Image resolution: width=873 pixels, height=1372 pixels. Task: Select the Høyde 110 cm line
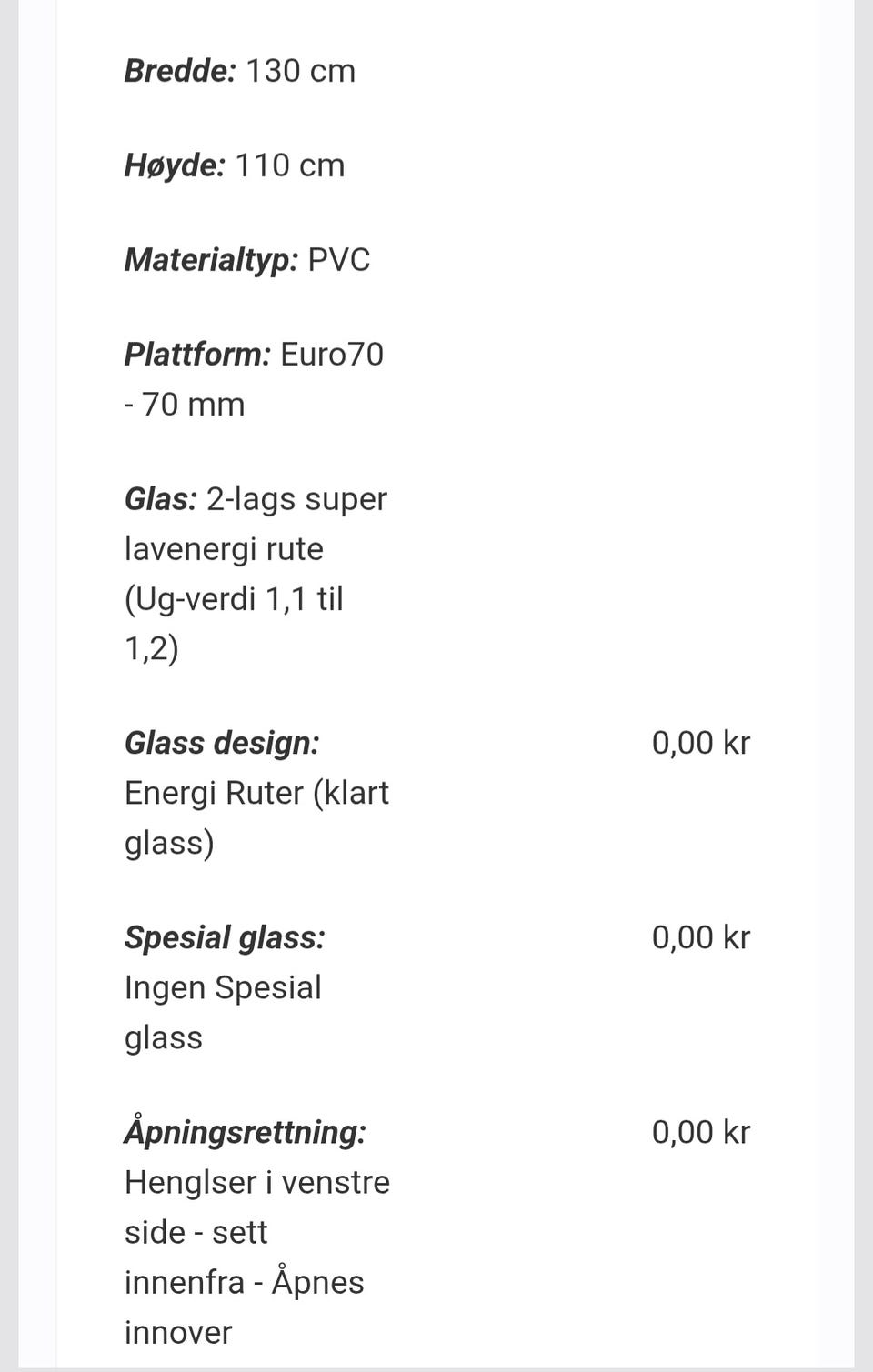235,165
